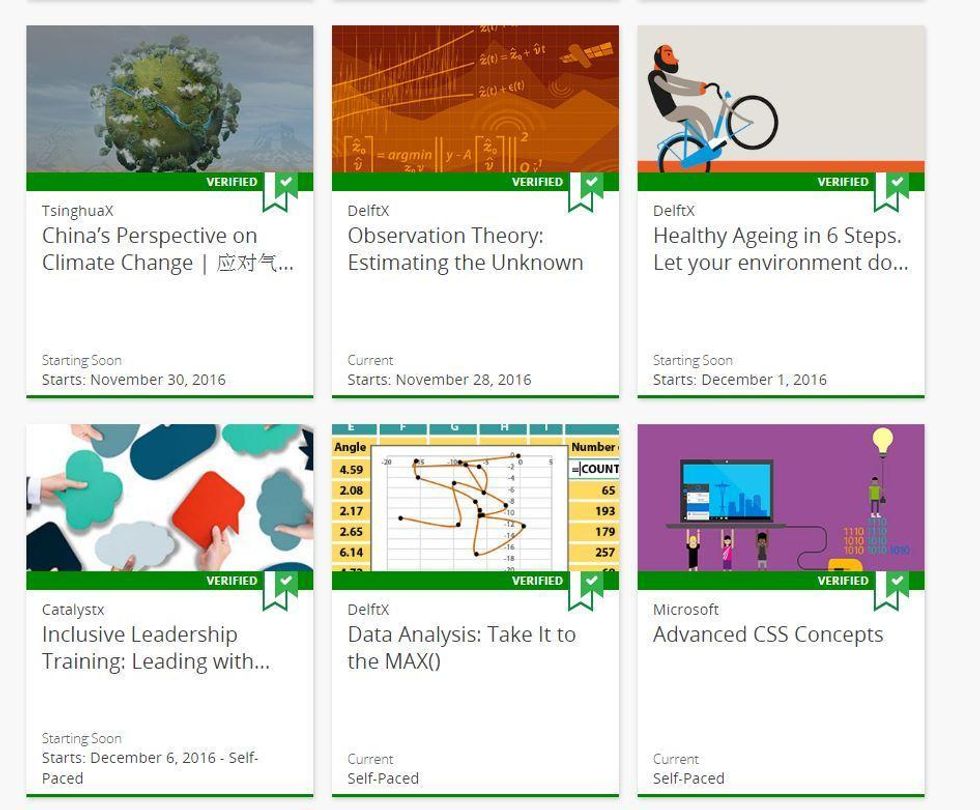Click the verified ribbon badge on Data Analysis card
Screen dimensions: 980x810
point(586,588)
